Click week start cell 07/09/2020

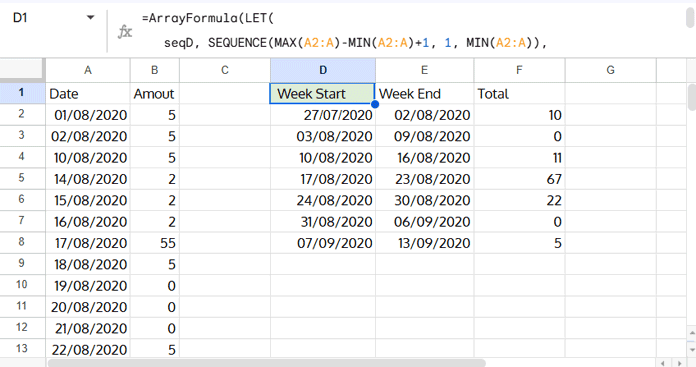[x=323, y=243]
